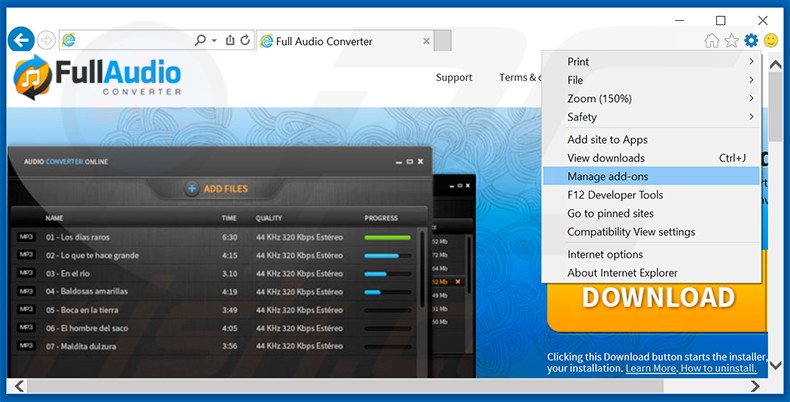
Task: Select About Internet Explorer
Action: pyautogui.click(x=651, y=273)
